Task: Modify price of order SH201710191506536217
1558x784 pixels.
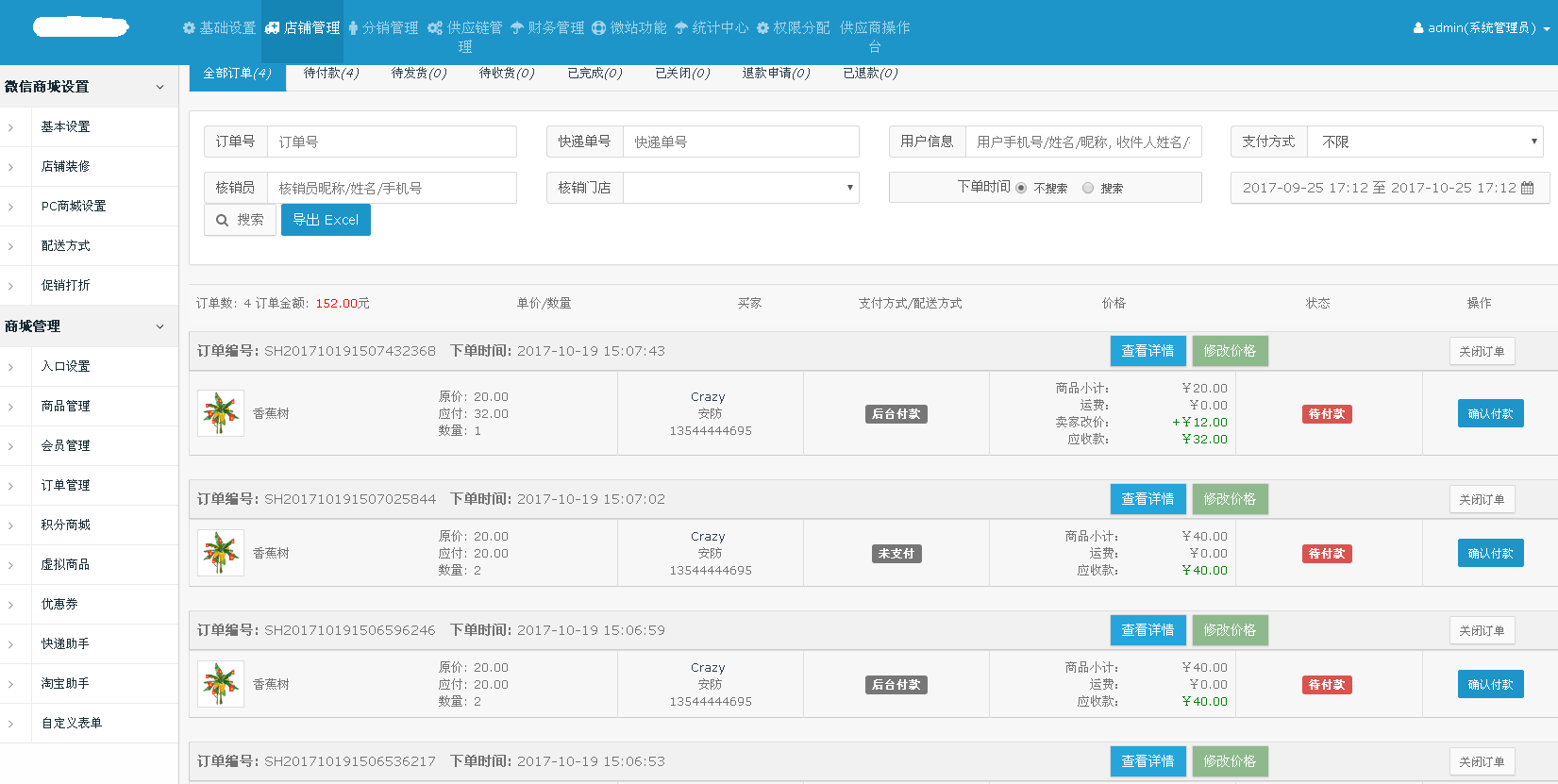Action: tap(1230, 761)
